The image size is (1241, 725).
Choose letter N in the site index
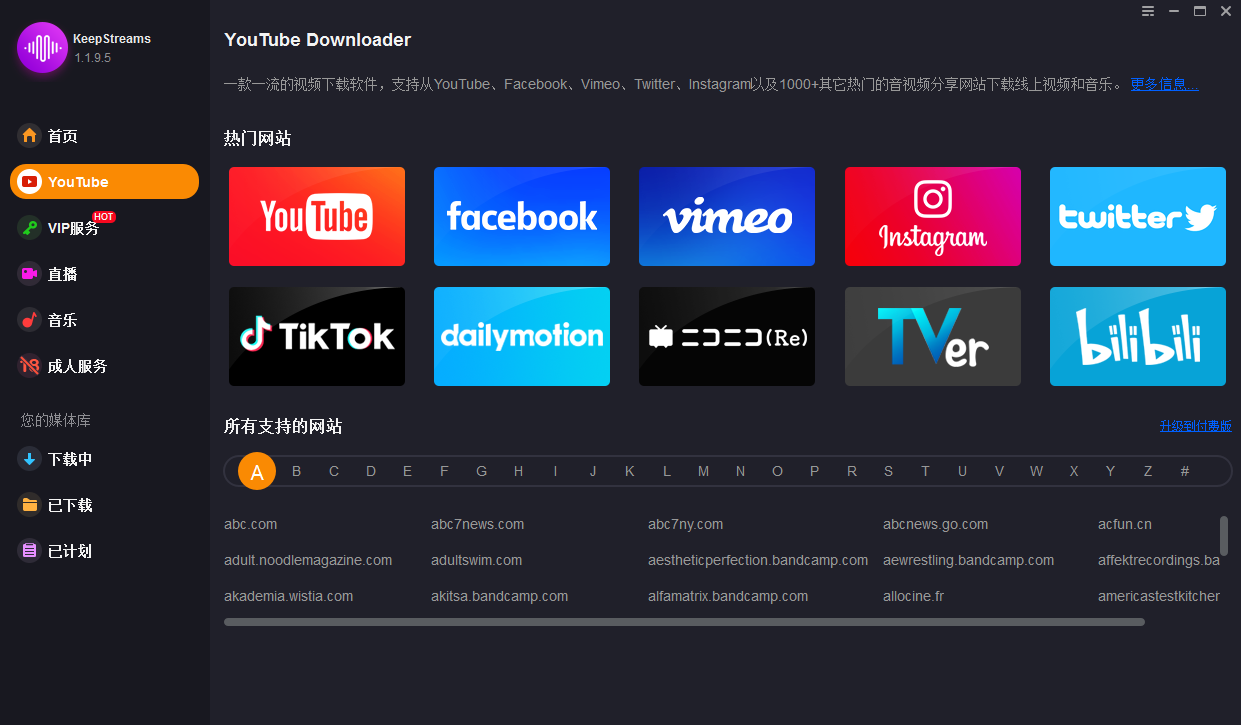pyautogui.click(x=740, y=471)
